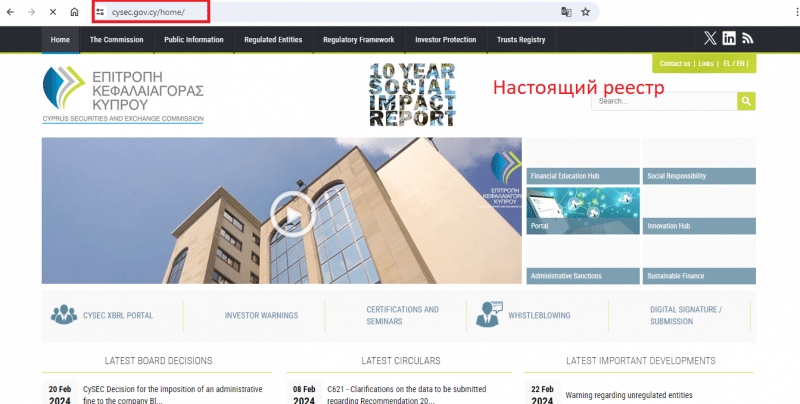
Task: Click the 08 Feb 2024 date box
Action: tap(304, 394)
